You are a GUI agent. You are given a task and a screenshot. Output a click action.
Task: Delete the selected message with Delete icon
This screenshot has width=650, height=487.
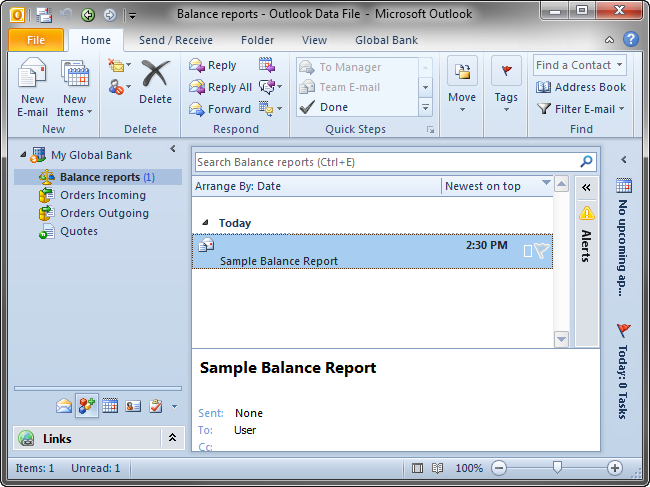coord(155,75)
